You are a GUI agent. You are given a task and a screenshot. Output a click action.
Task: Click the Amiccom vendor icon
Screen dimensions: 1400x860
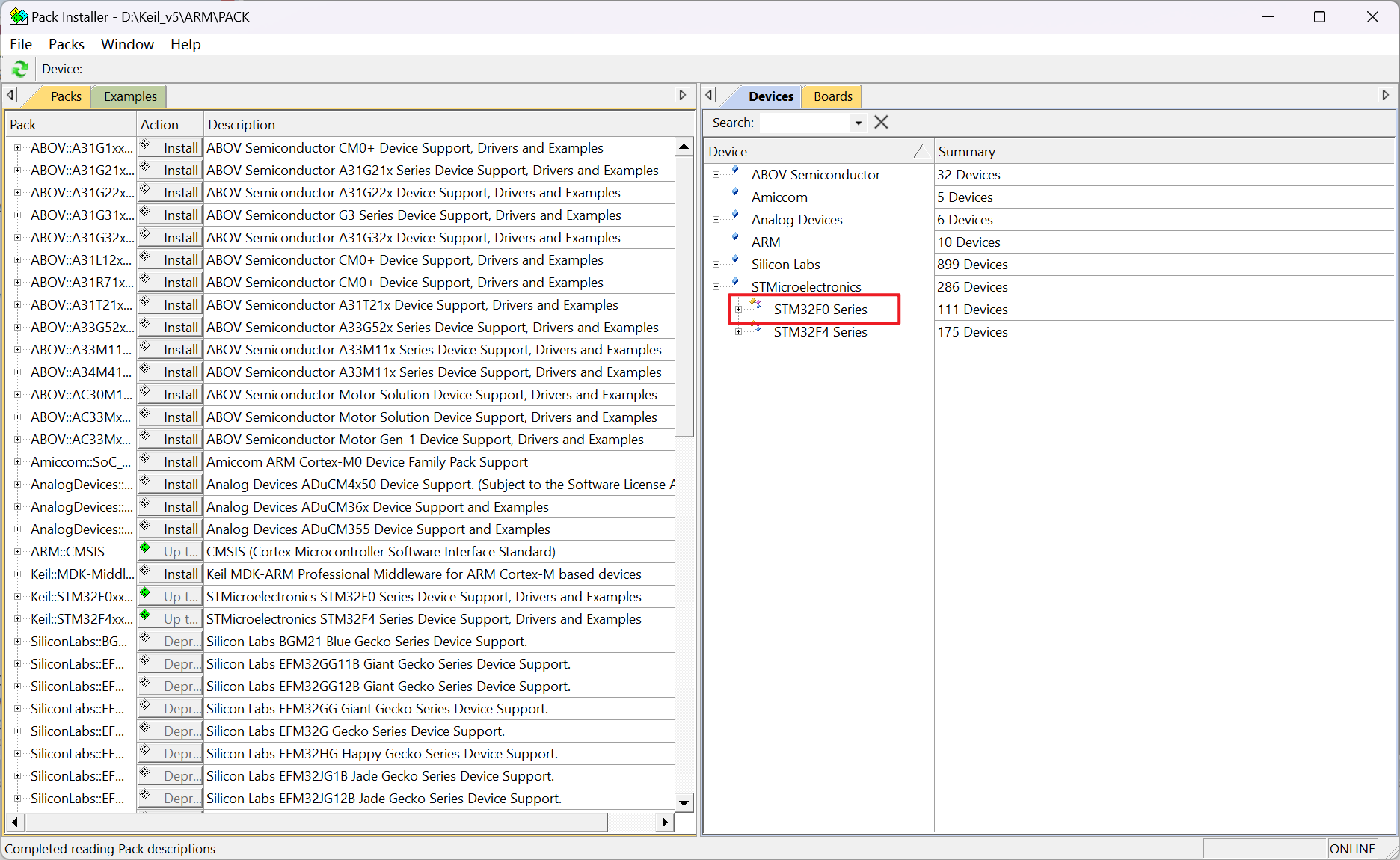tap(735, 194)
